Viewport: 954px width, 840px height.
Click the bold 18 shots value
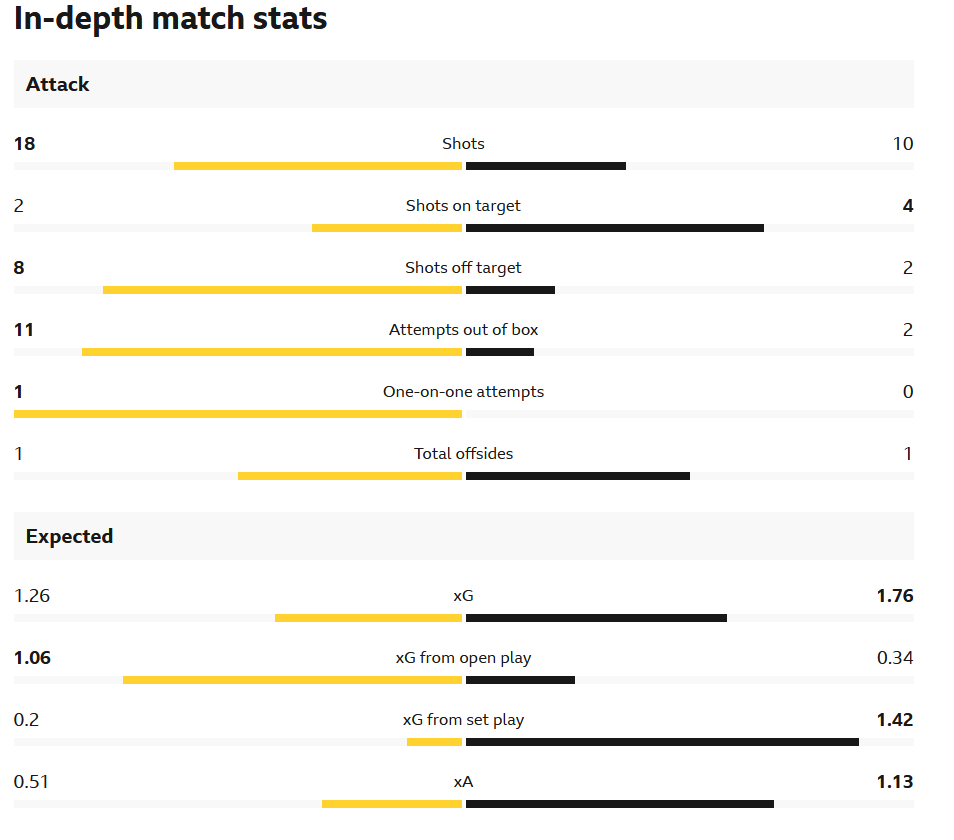click(x=25, y=144)
